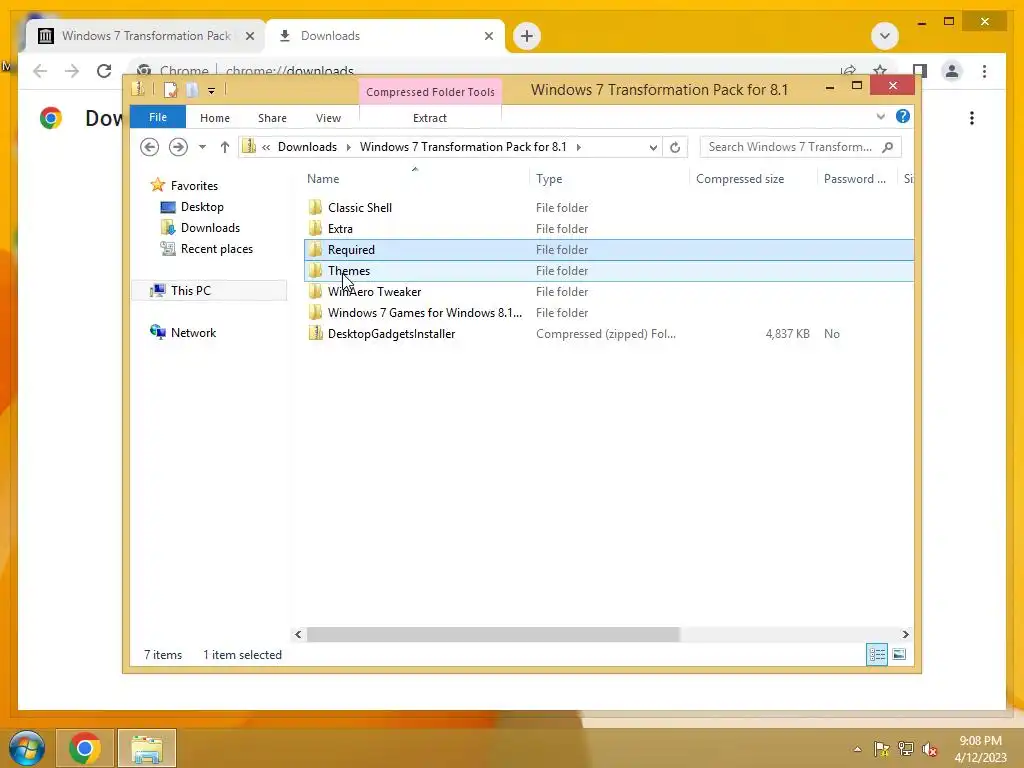Go forward in Explorer window
Screen dimensions: 1024x768
pyautogui.click(x=178, y=147)
